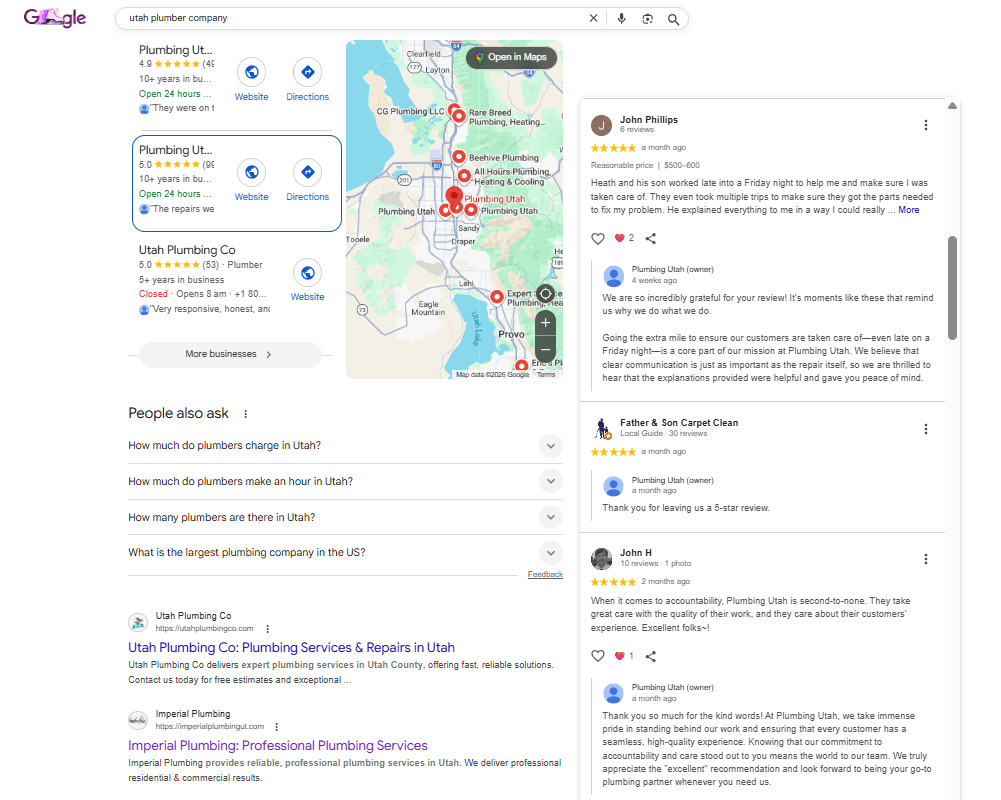This screenshot has height=800, width=1001.
Task: Clear the search query with the X icon
Action: 593,18
